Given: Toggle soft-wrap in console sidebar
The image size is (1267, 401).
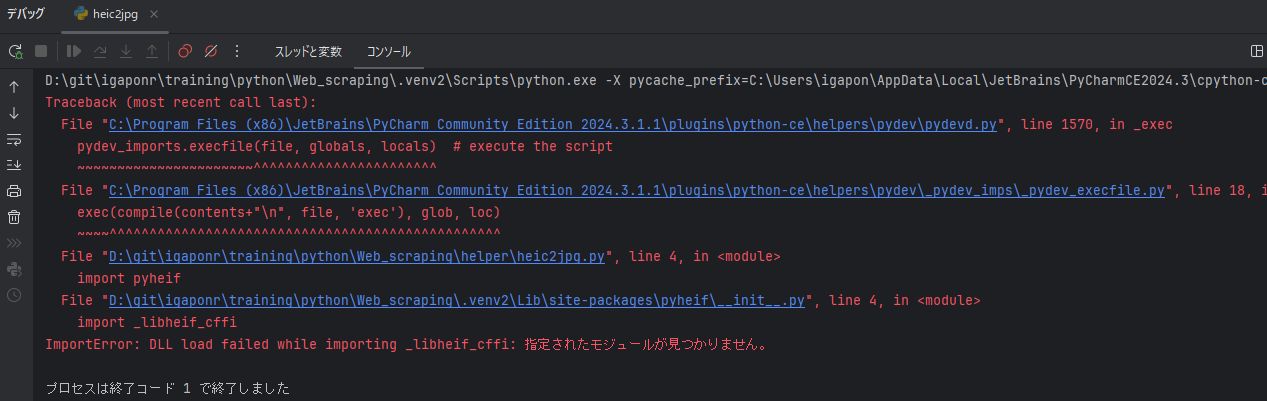Looking at the screenshot, I should [14, 139].
